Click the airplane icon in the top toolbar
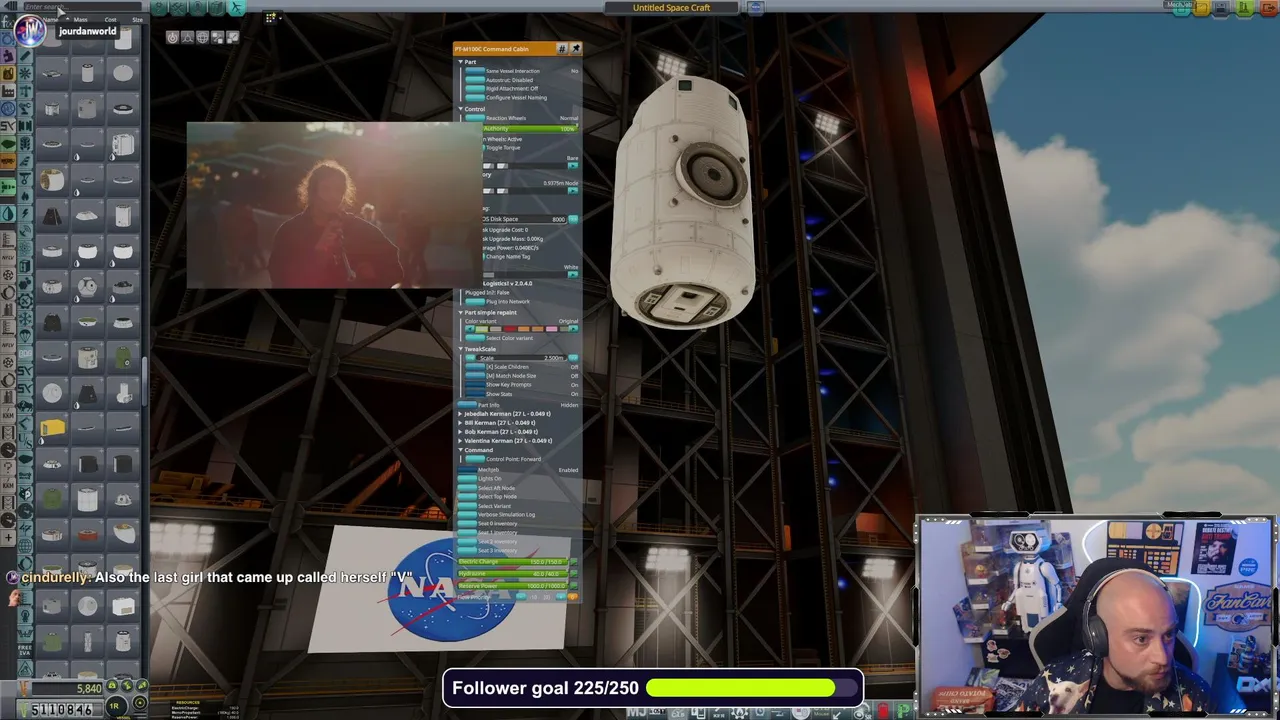 (x=237, y=7)
